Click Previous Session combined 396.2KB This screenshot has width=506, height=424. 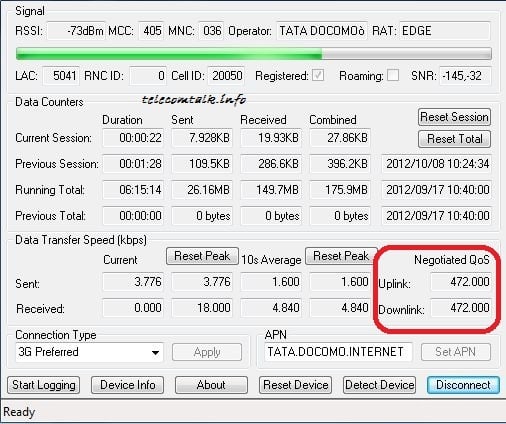(340, 164)
